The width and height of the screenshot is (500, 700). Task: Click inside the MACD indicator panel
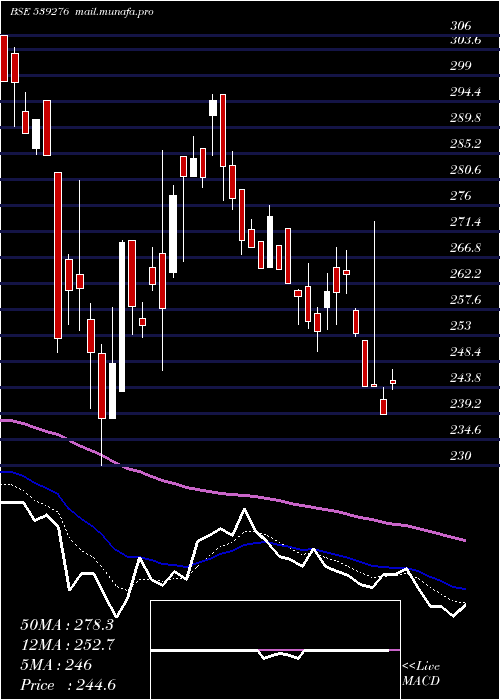275,650
